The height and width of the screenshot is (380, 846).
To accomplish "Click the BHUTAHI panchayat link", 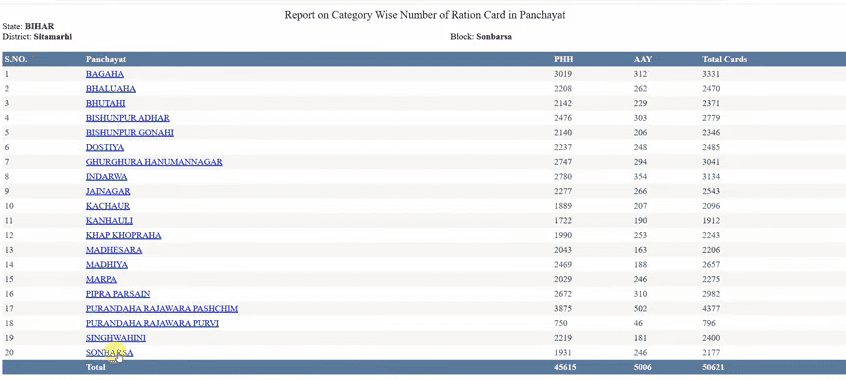I will point(105,103).
